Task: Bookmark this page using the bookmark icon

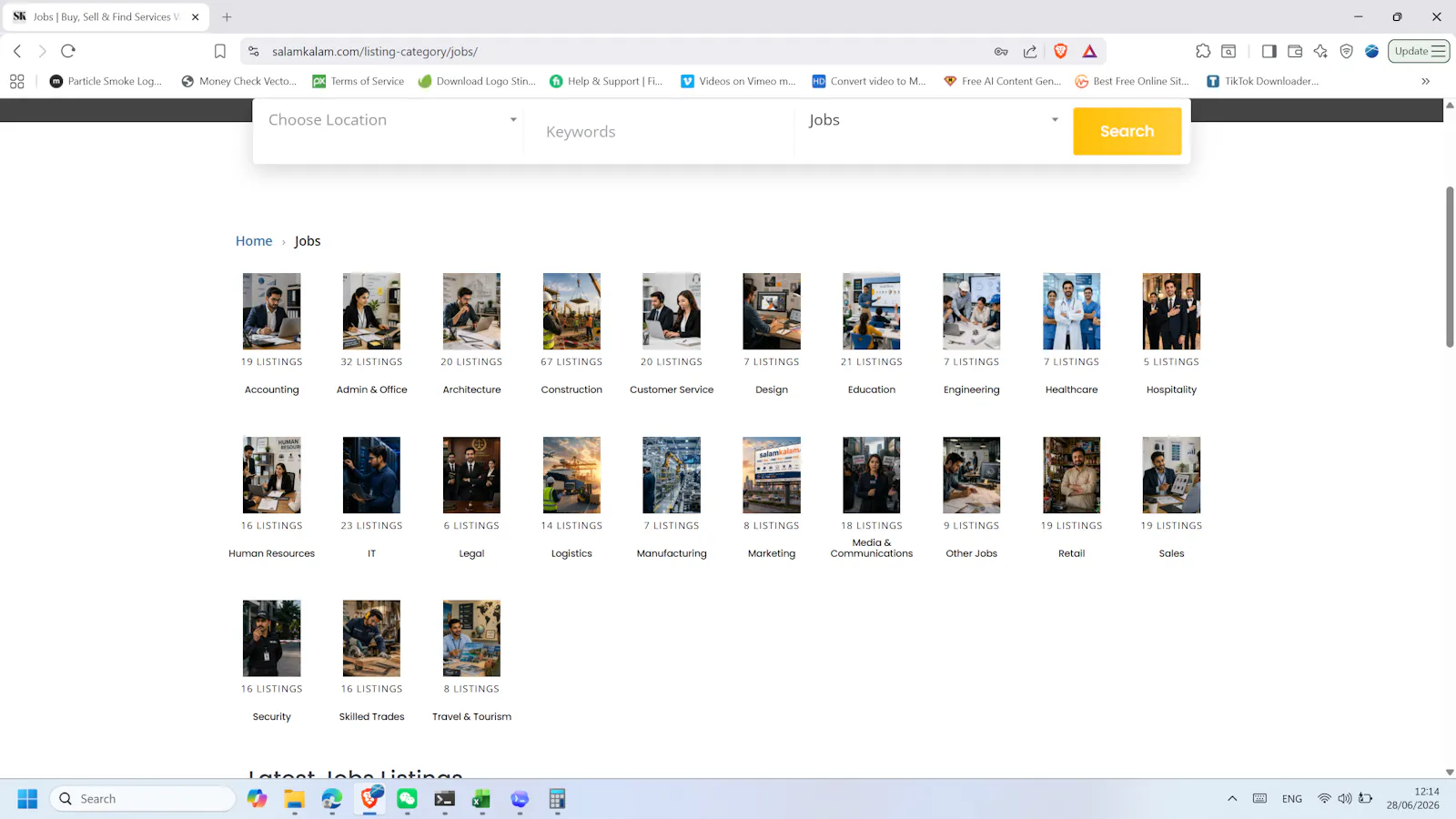Action: pyautogui.click(x=219, y=51)
